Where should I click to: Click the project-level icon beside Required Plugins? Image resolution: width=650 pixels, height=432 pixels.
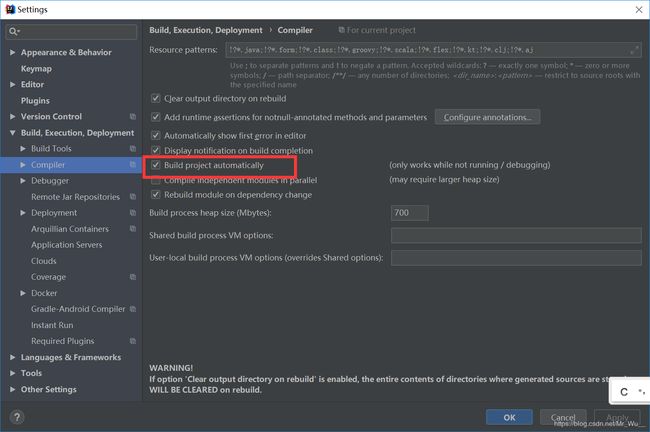point(133,341)
